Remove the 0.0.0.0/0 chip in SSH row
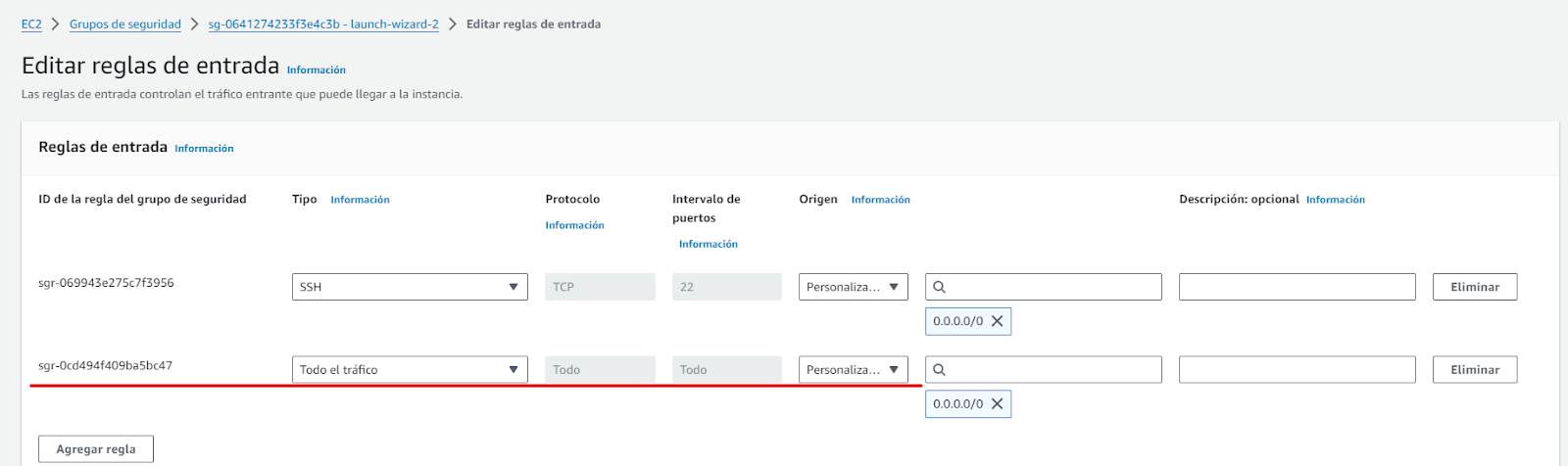This screenshot has height=466, width=1568. pos(997,321)
